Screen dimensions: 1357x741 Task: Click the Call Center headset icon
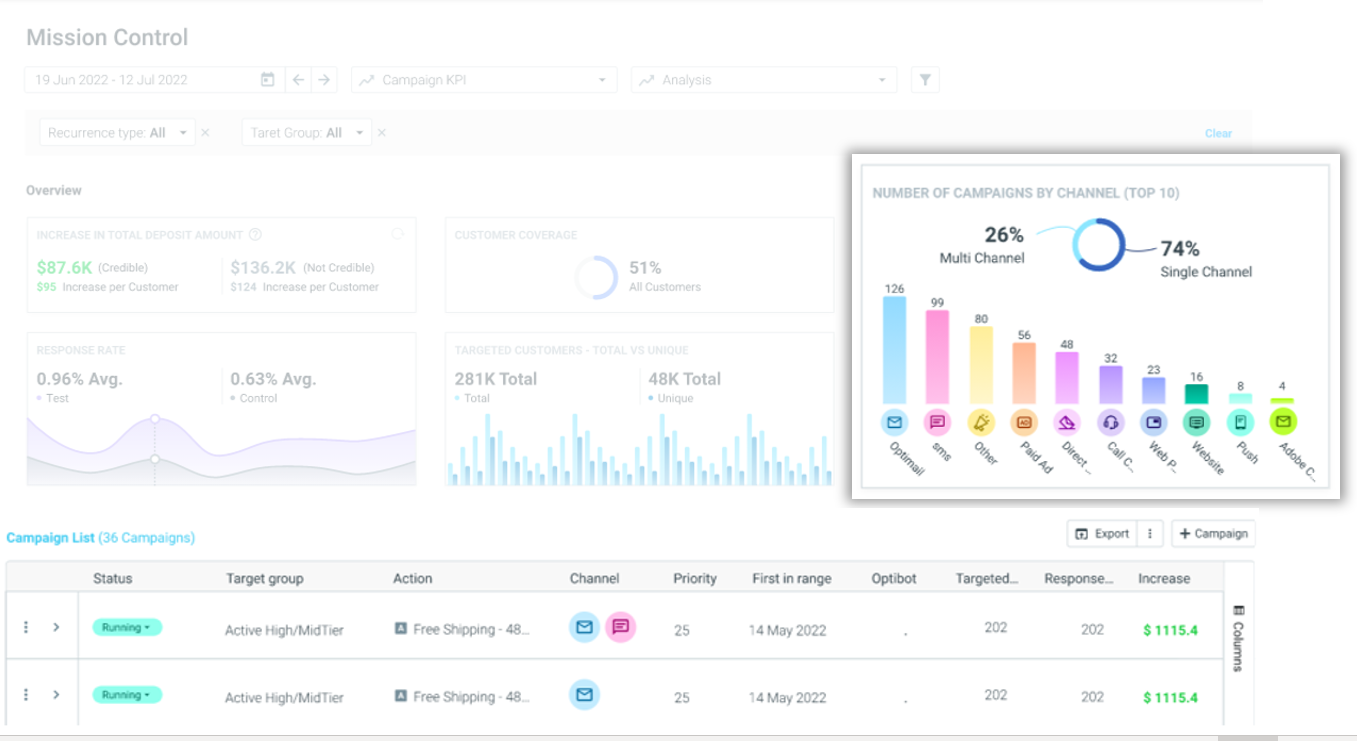pyautogui.click(x=1110, y=422)
